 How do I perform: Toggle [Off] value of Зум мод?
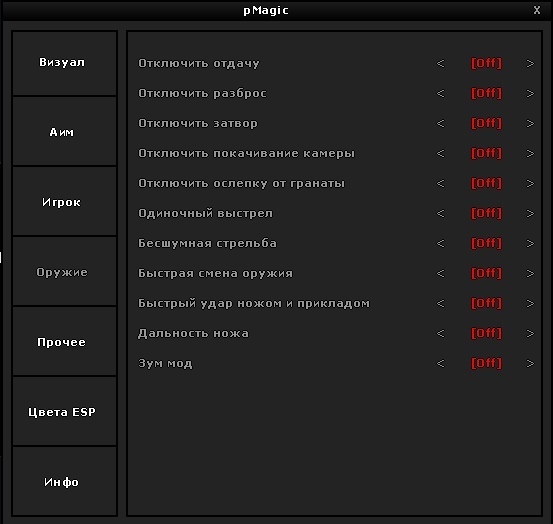click(x=486, y=363)
